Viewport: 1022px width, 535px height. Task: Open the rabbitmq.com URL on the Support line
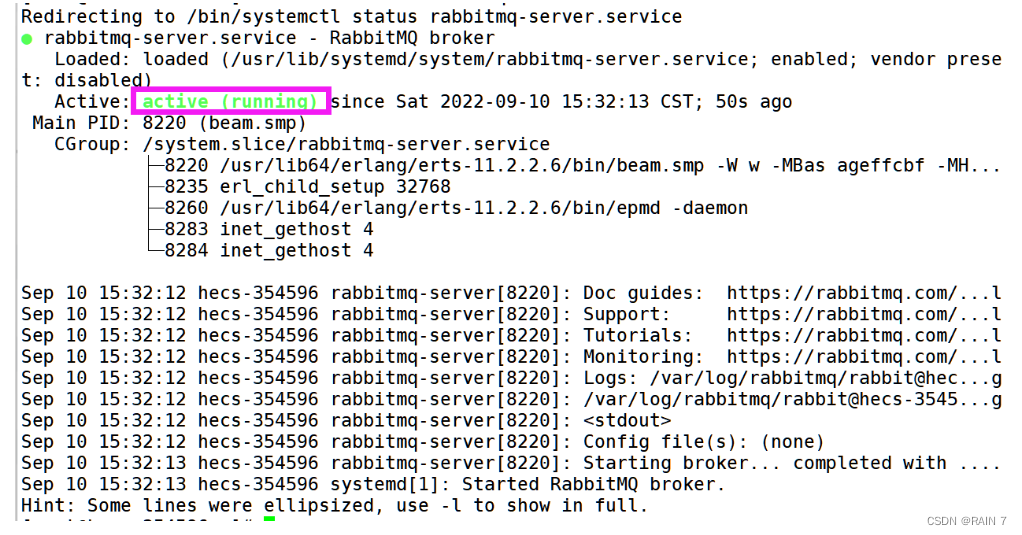click(864, 314)
